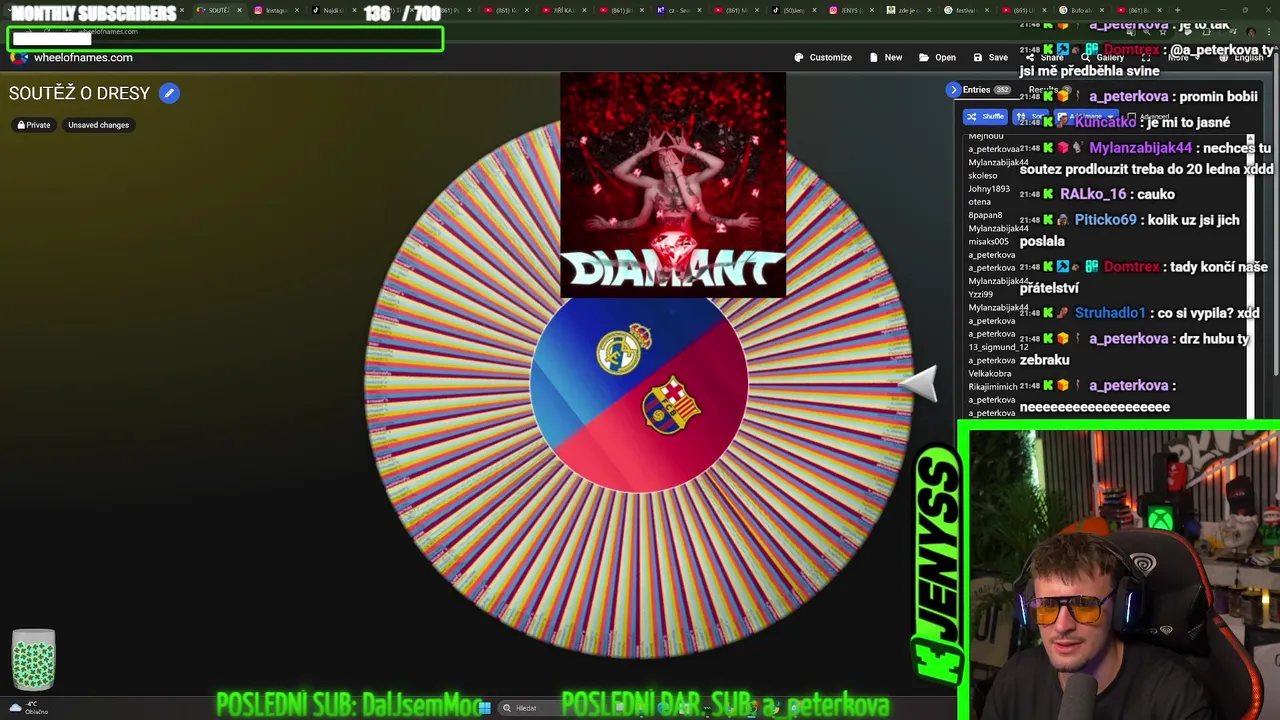The image size is (1280, 720).
Task: Open the Customize palette option
Action: [823, 57]
